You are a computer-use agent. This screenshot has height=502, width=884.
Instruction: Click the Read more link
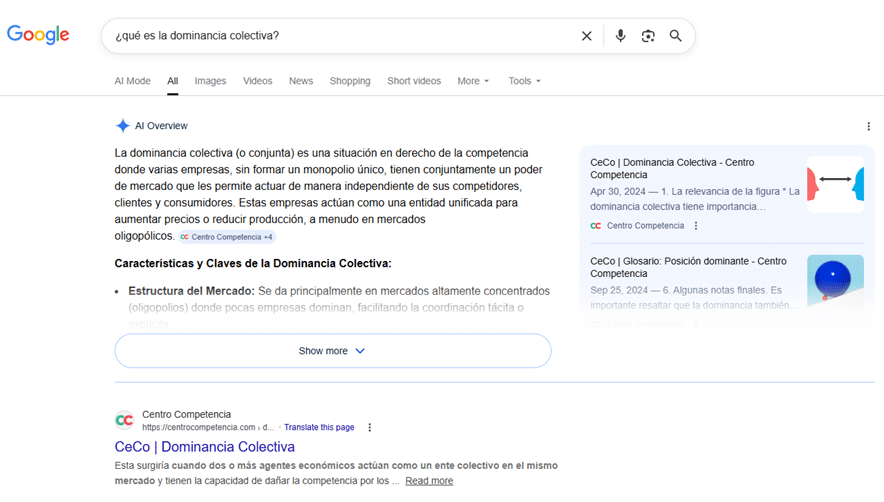coord(429,481)
